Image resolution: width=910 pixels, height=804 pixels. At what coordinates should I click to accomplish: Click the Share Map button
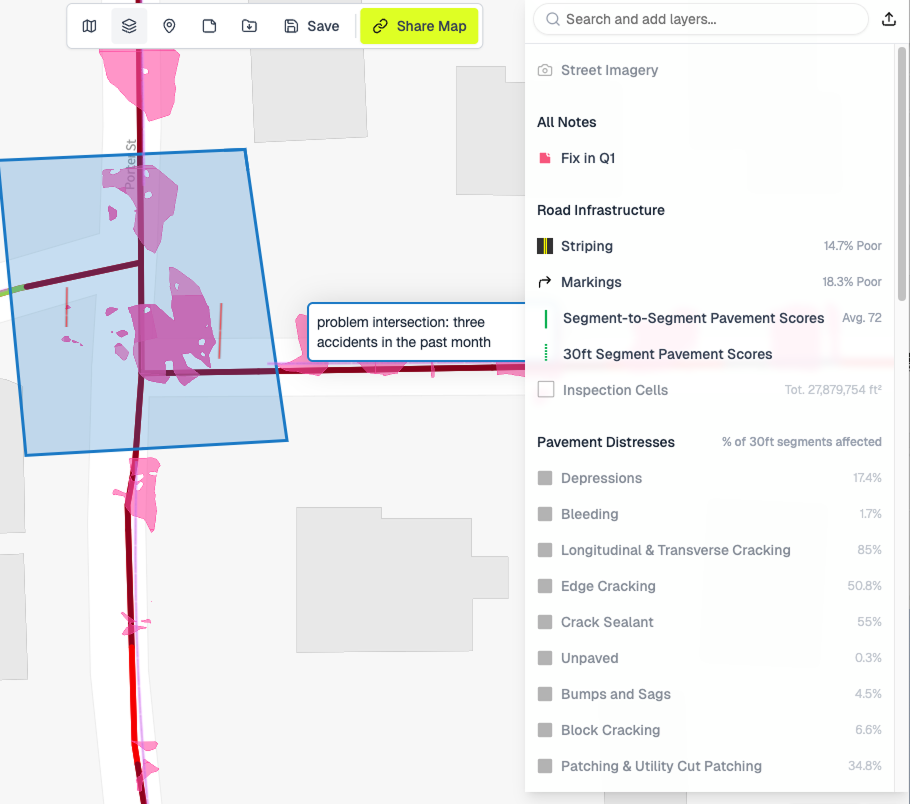pos(419,26)
